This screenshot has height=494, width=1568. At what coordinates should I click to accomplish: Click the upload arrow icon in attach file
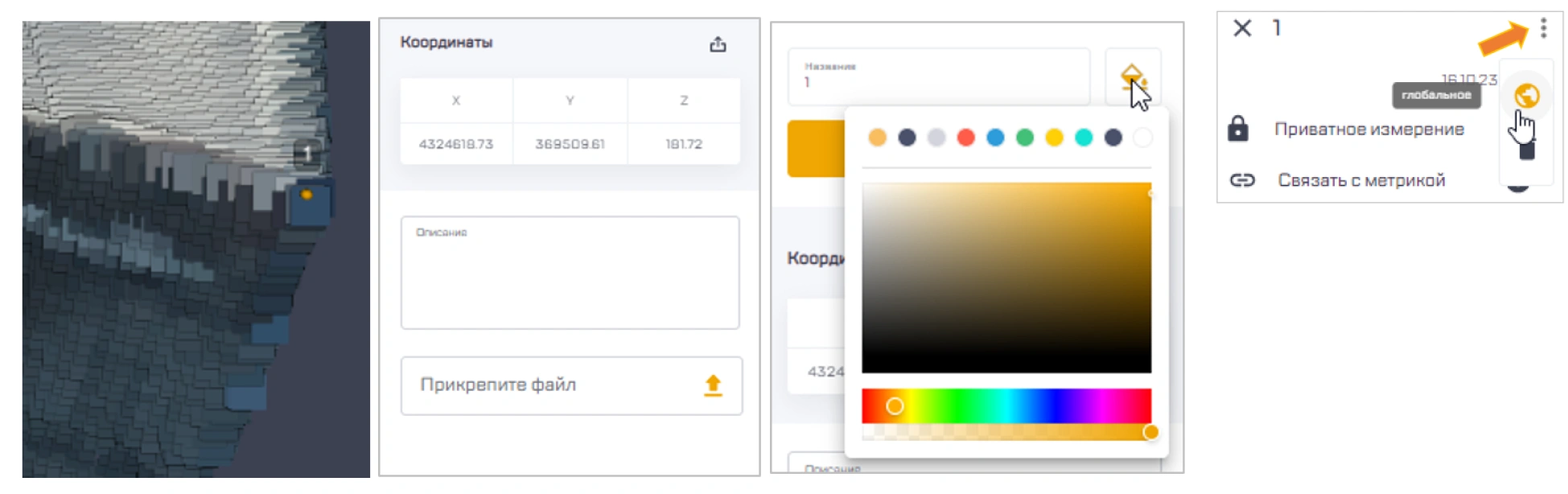coord(713,385)
